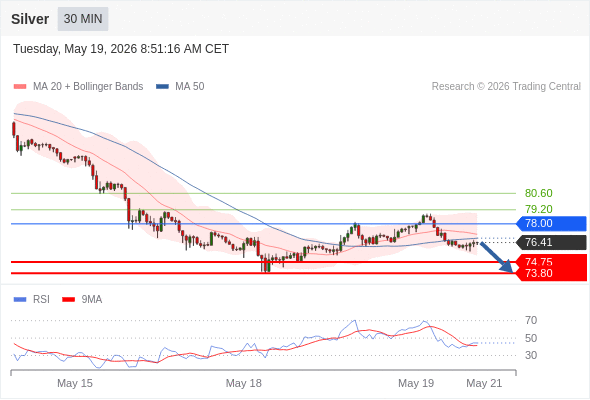Viewport: 590px width, 400px height.
Task: Click the green 80.60 resistance label
Action: (538, 193)
